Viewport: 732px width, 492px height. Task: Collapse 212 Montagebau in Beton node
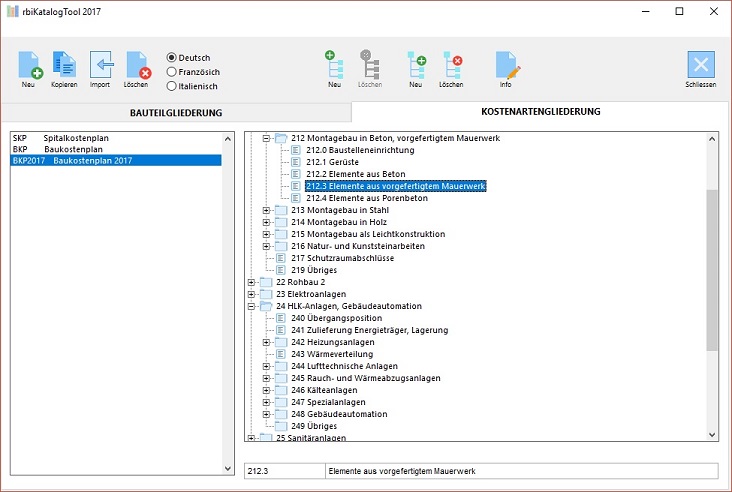tap(266, 138)
